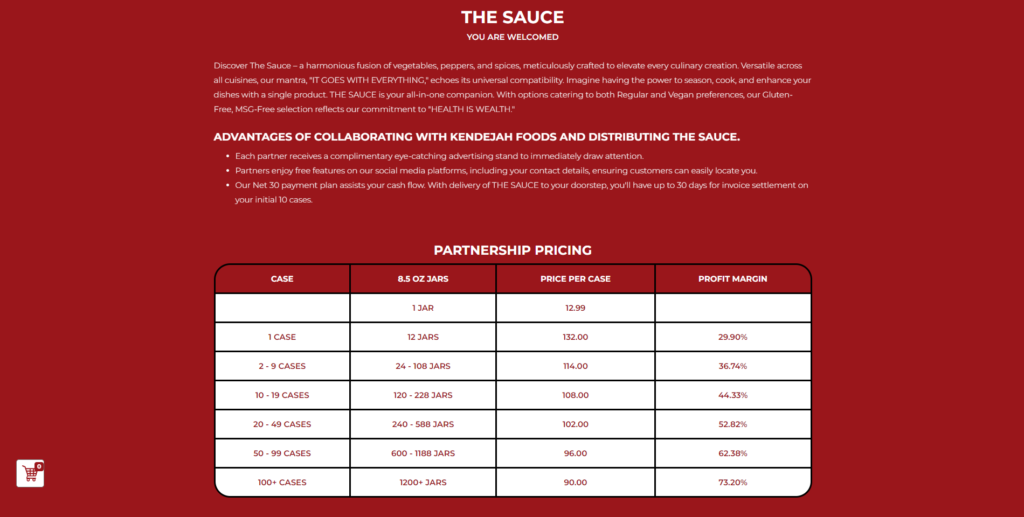Click the 73.20% profit margin cell
The height and width of the screenshot is (517, 1024).
click(x=732, y=482)
